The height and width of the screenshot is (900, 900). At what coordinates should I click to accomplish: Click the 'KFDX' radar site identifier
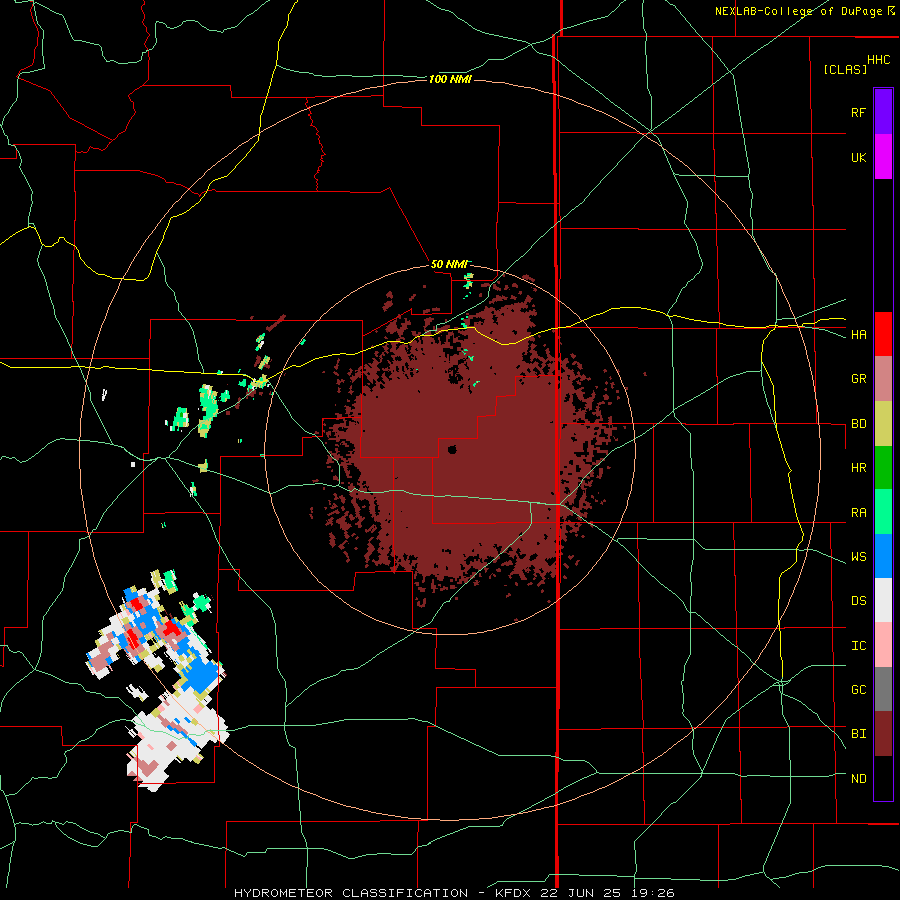(515, 893)
